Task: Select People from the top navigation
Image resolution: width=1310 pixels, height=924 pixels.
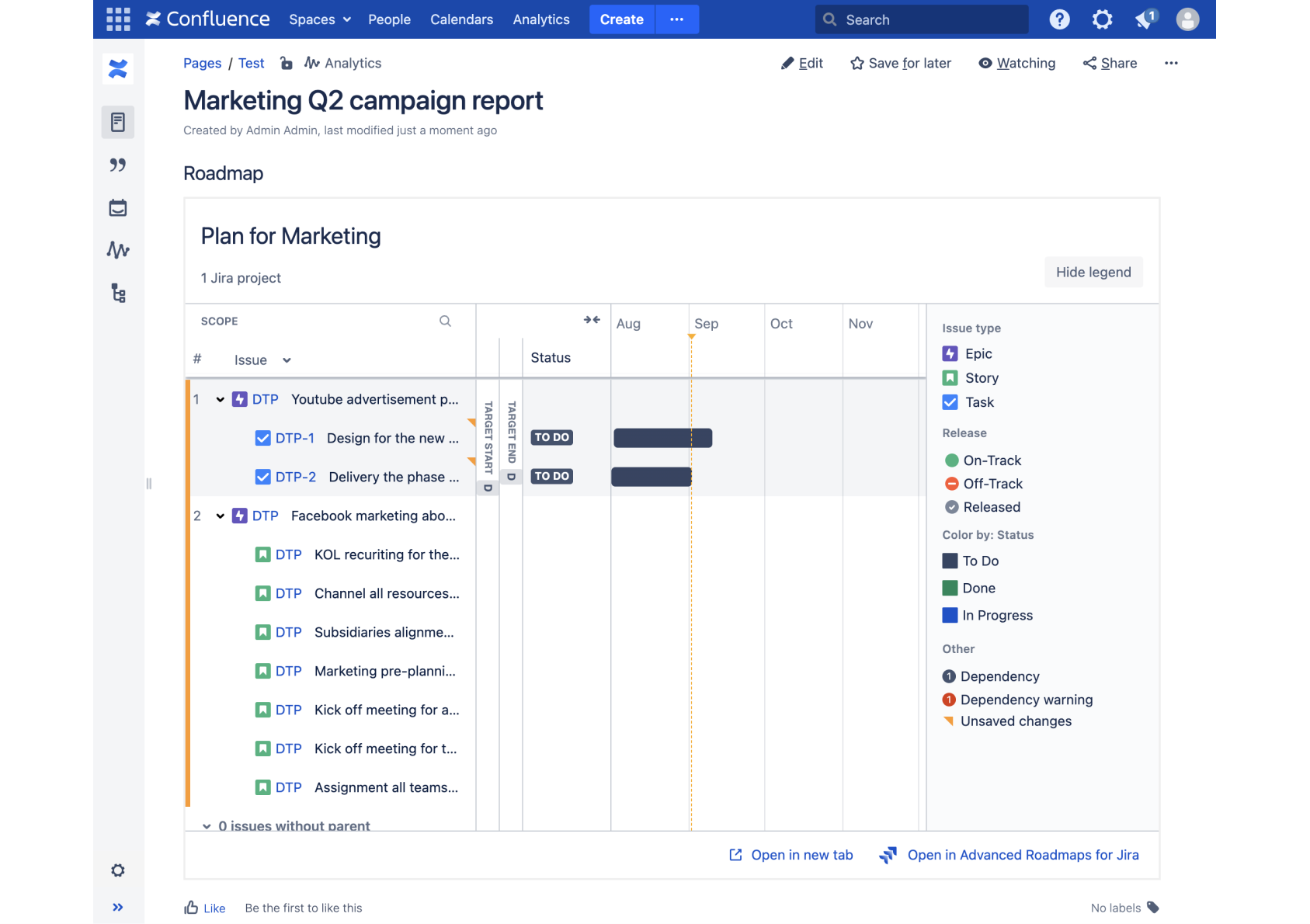Action: (x=389, y=19)
